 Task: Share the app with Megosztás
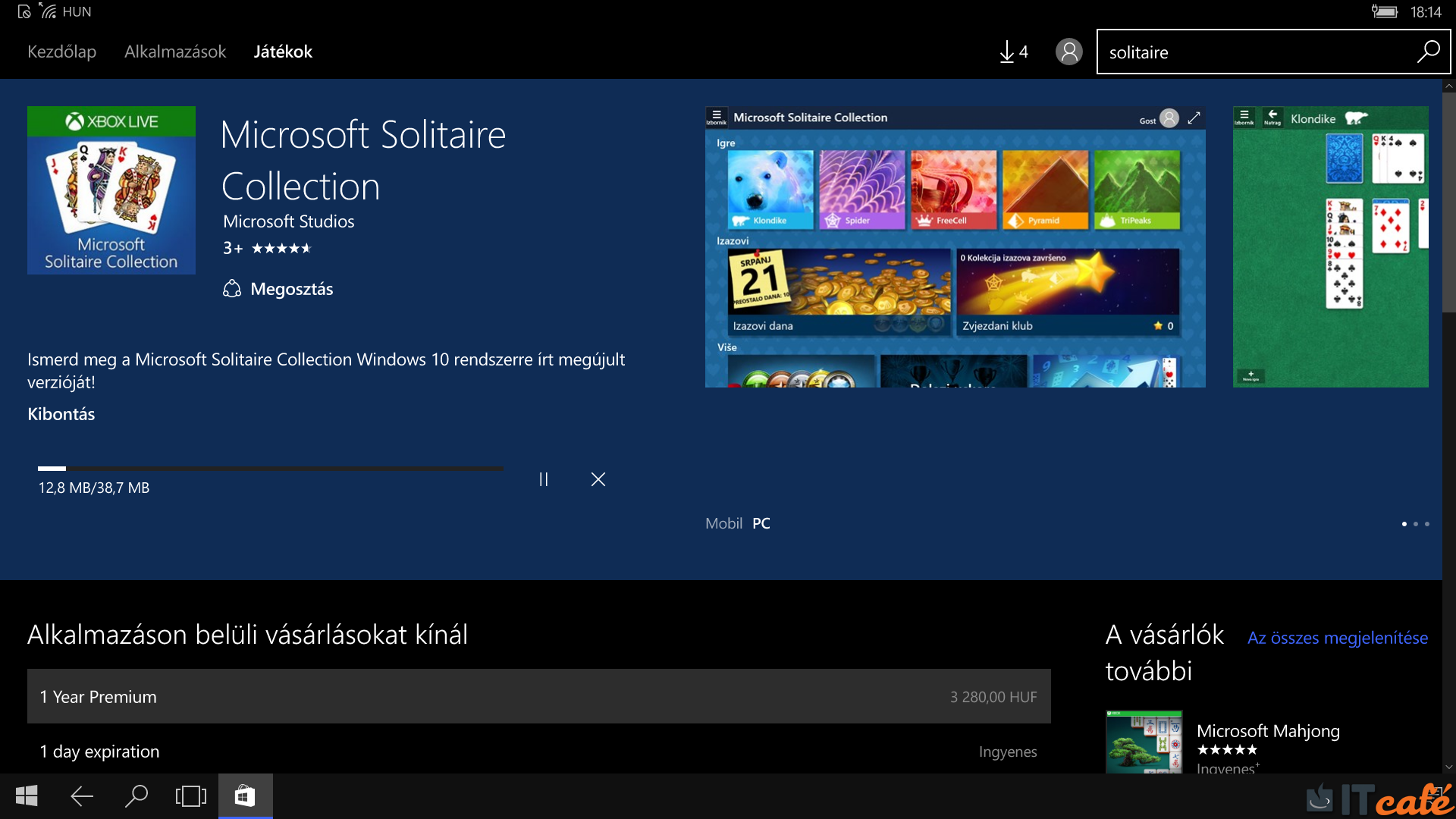(x=278, y=289)
